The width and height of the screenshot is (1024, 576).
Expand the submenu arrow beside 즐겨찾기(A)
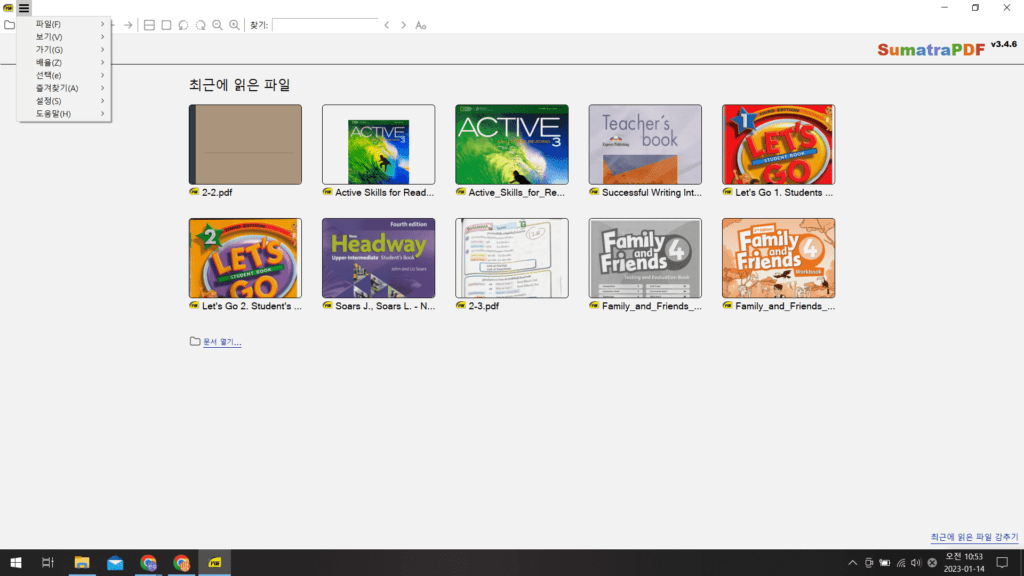click(103, 88)
